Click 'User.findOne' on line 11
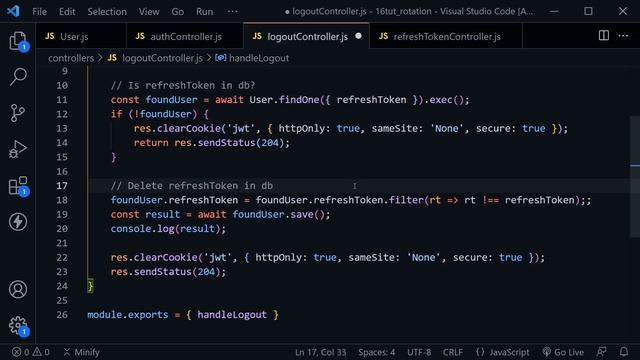The width and height of the screenshot is (640, 360). [x=284, y=100]
